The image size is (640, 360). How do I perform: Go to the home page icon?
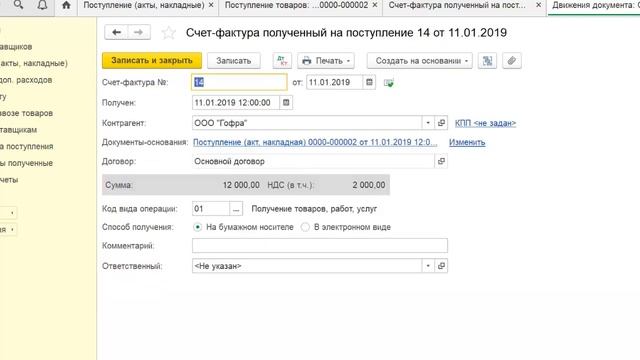(66, 5)
